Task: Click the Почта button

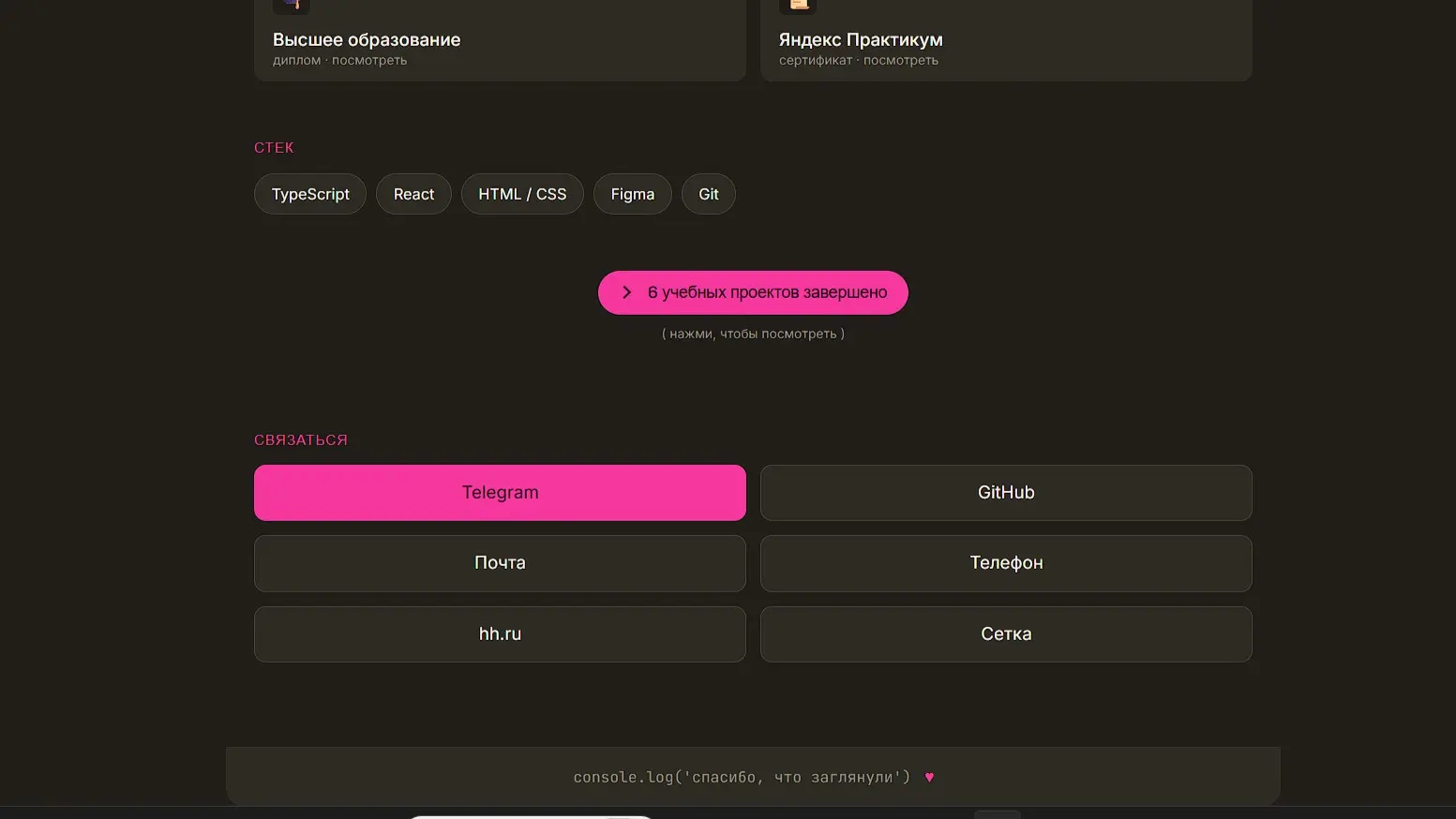Action: (500, 563)
